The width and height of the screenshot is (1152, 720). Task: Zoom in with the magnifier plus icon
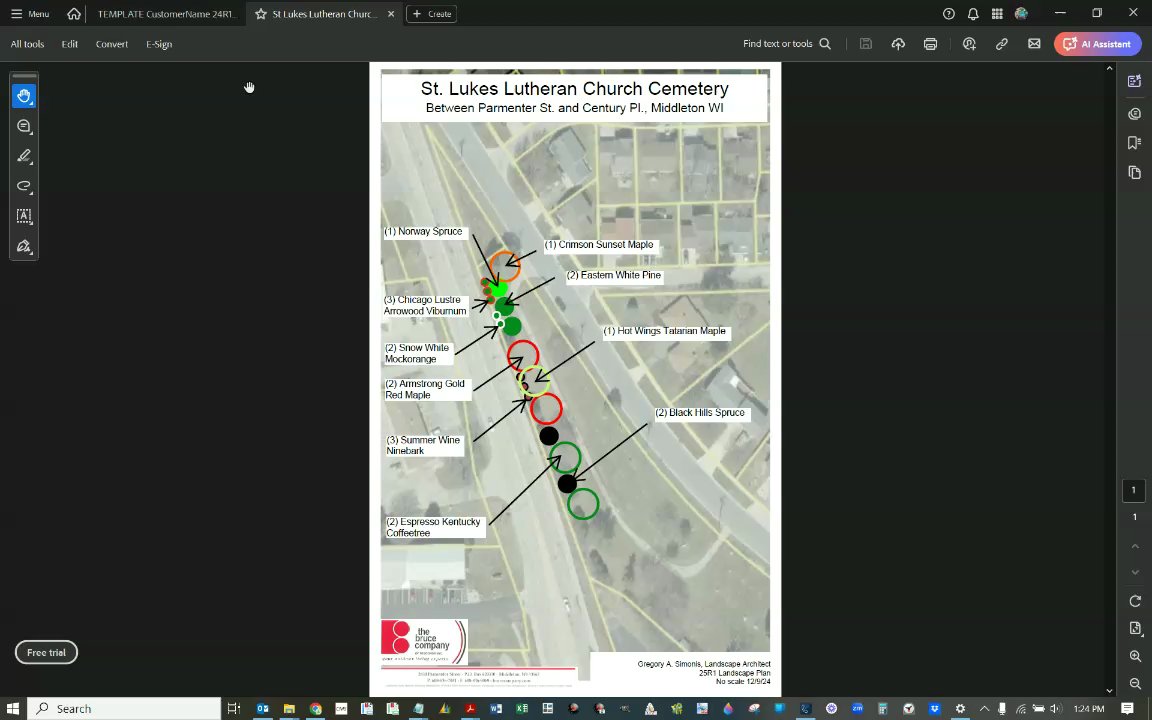(x=1135, y=656)
